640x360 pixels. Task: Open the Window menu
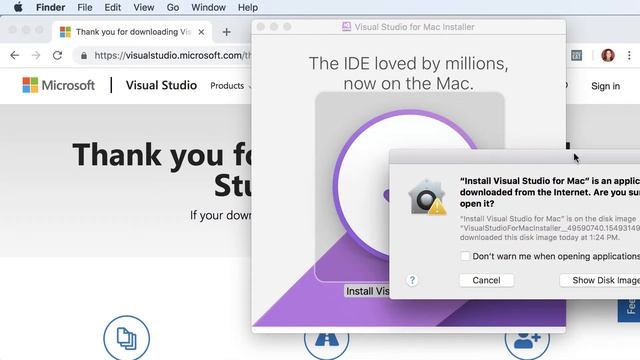208,7
